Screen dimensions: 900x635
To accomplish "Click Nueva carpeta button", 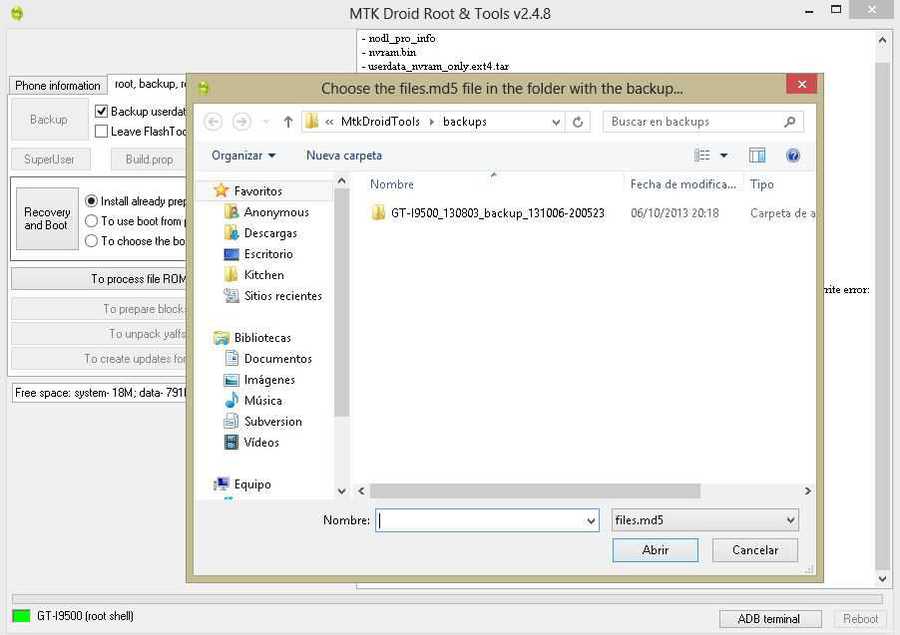I will click(x=344, y=155).
